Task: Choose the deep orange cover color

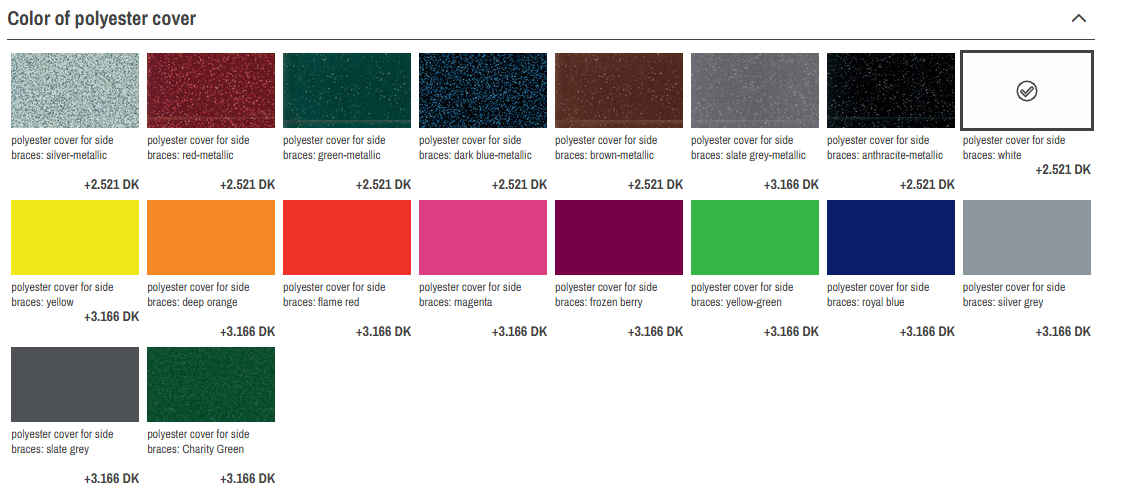Action: [x=211, y=237]
